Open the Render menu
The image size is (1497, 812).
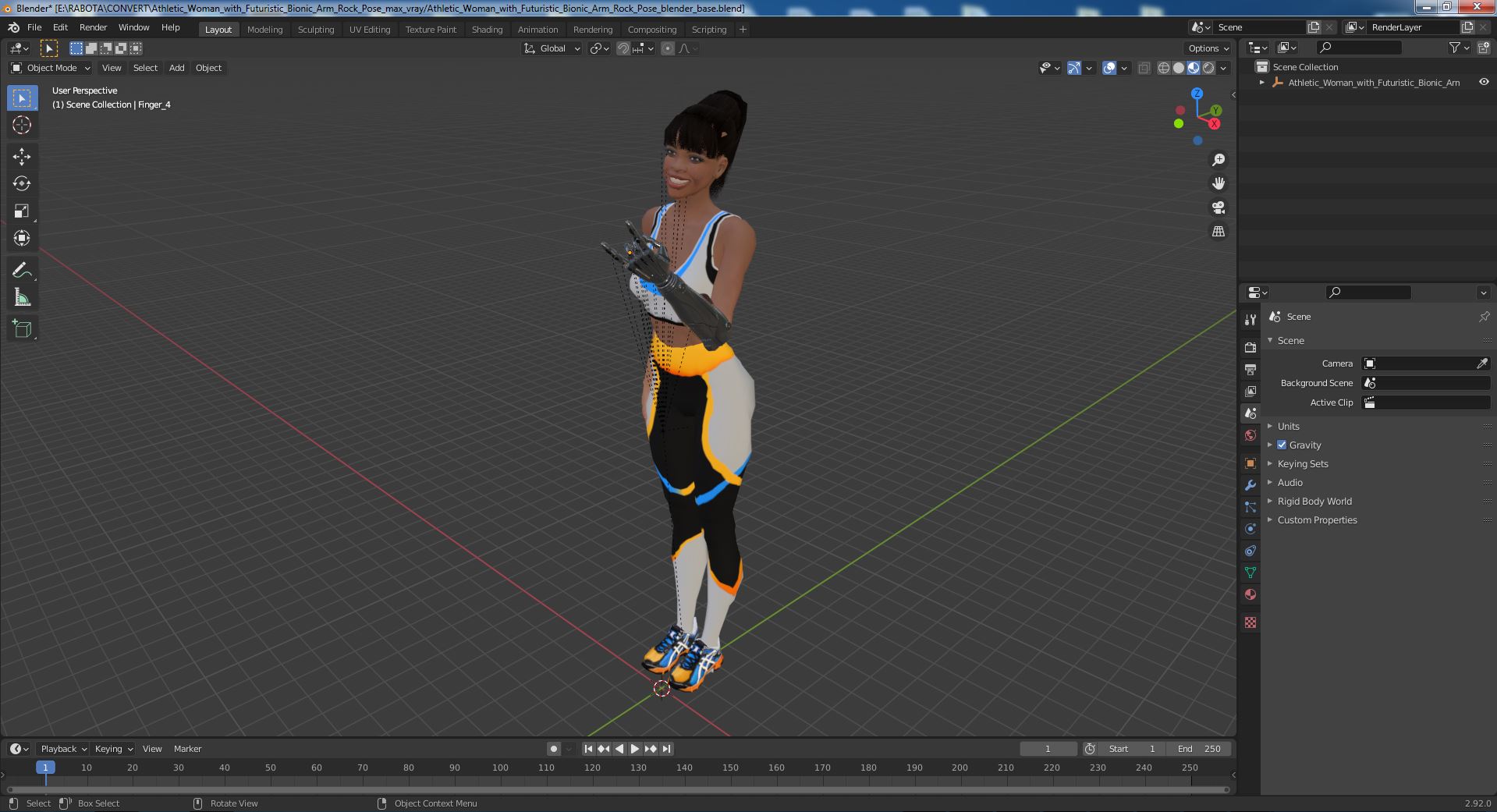click(x=93, y=27)
